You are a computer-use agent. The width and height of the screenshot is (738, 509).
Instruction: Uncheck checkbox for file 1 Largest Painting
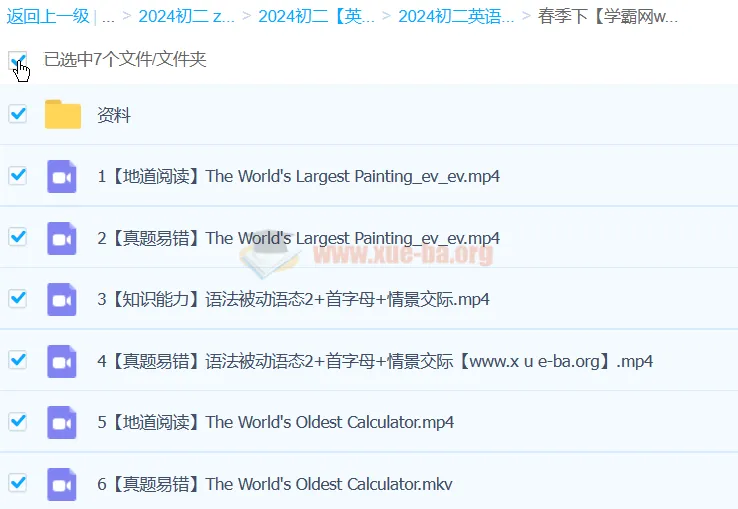pos(17,176)
